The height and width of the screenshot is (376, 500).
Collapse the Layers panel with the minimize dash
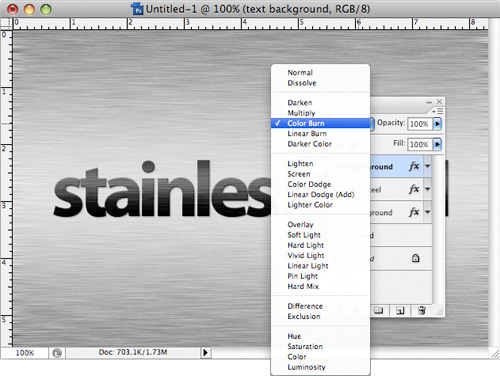[x=429, y=102]
